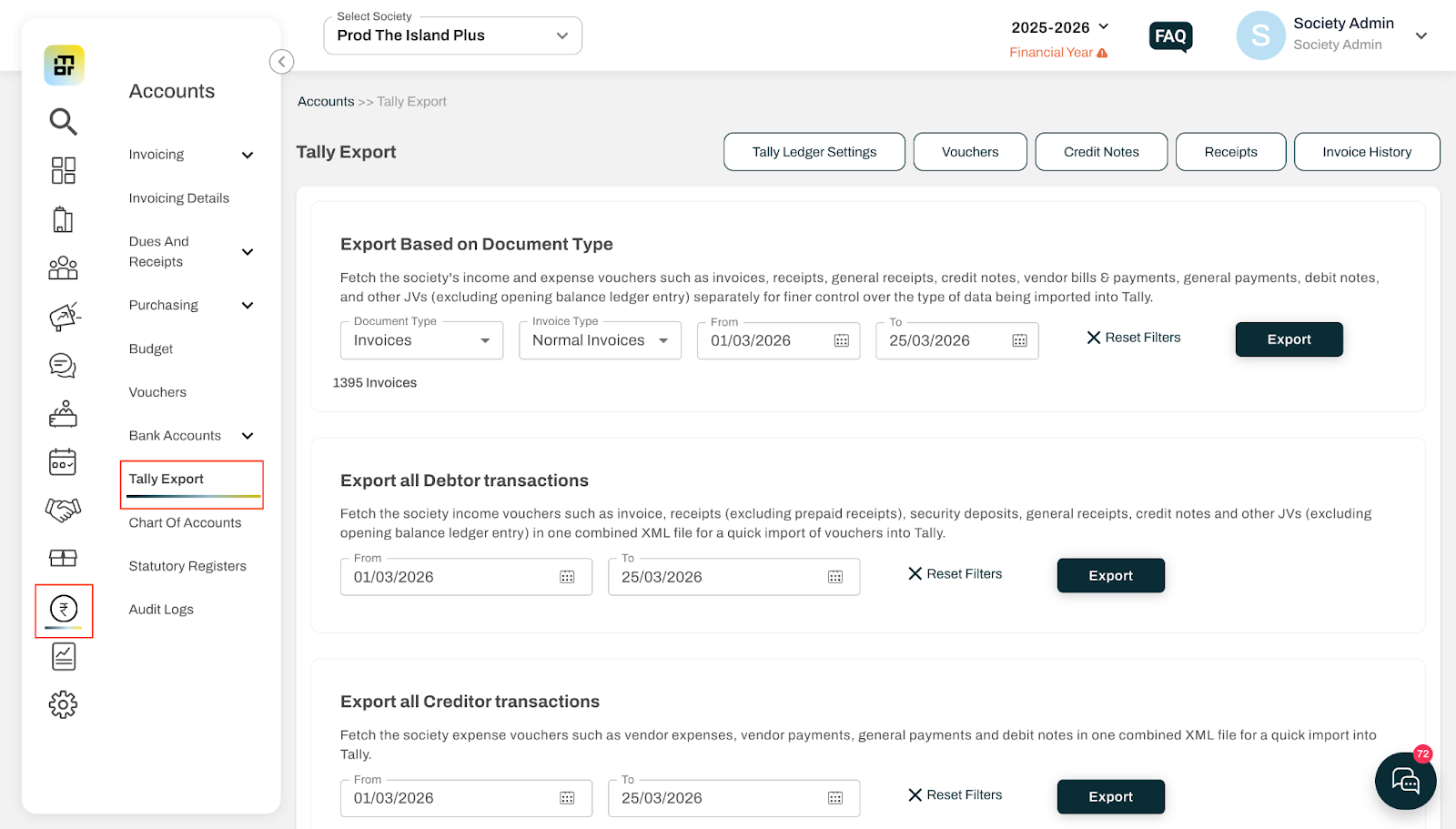This screenshot has width=1456, height=829.
Task: Open the reports chart icon
Action: click(x=64, y=656)
